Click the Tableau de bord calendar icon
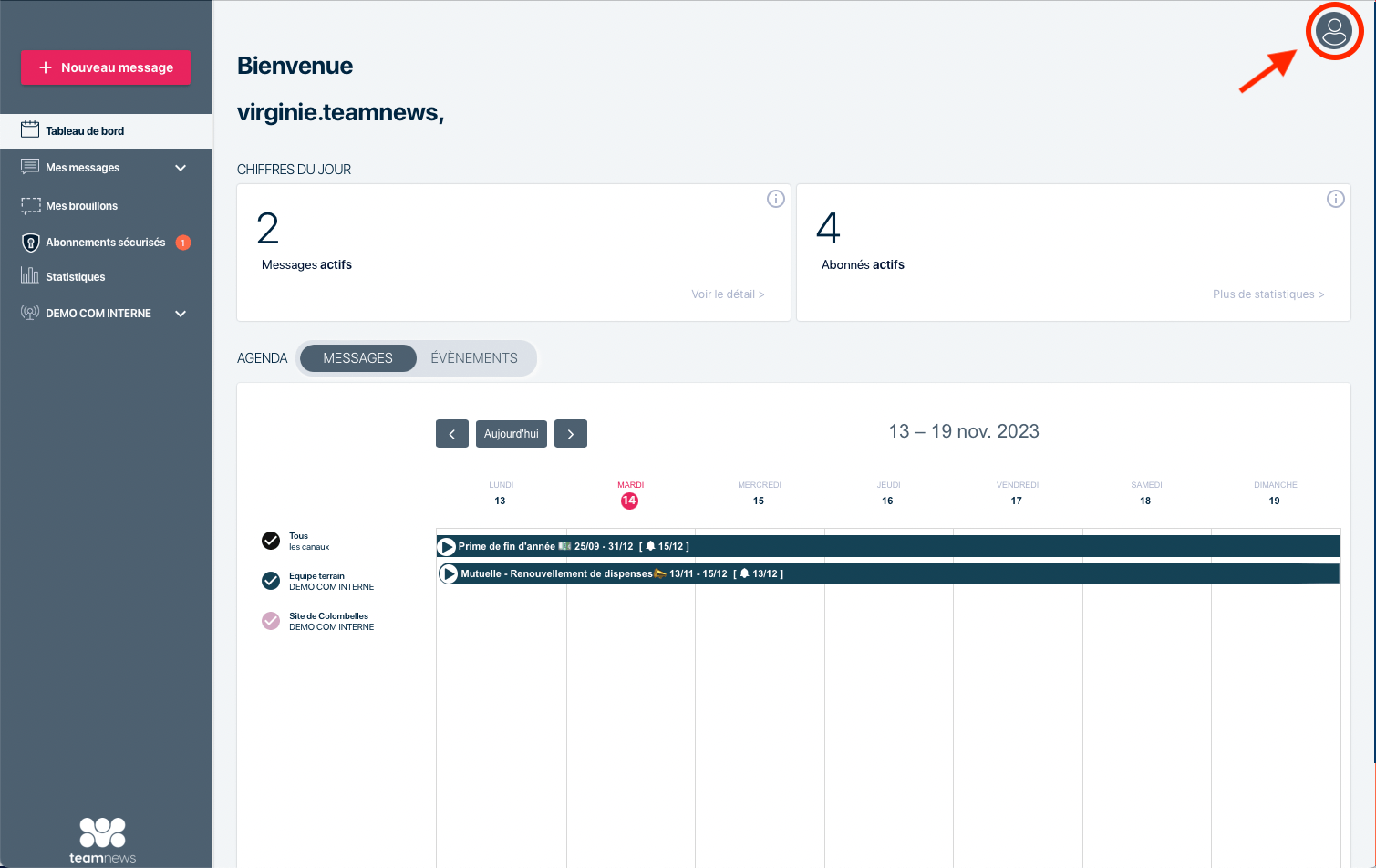The height and width of the screenshot is (868, 1376). pos(30,130)
